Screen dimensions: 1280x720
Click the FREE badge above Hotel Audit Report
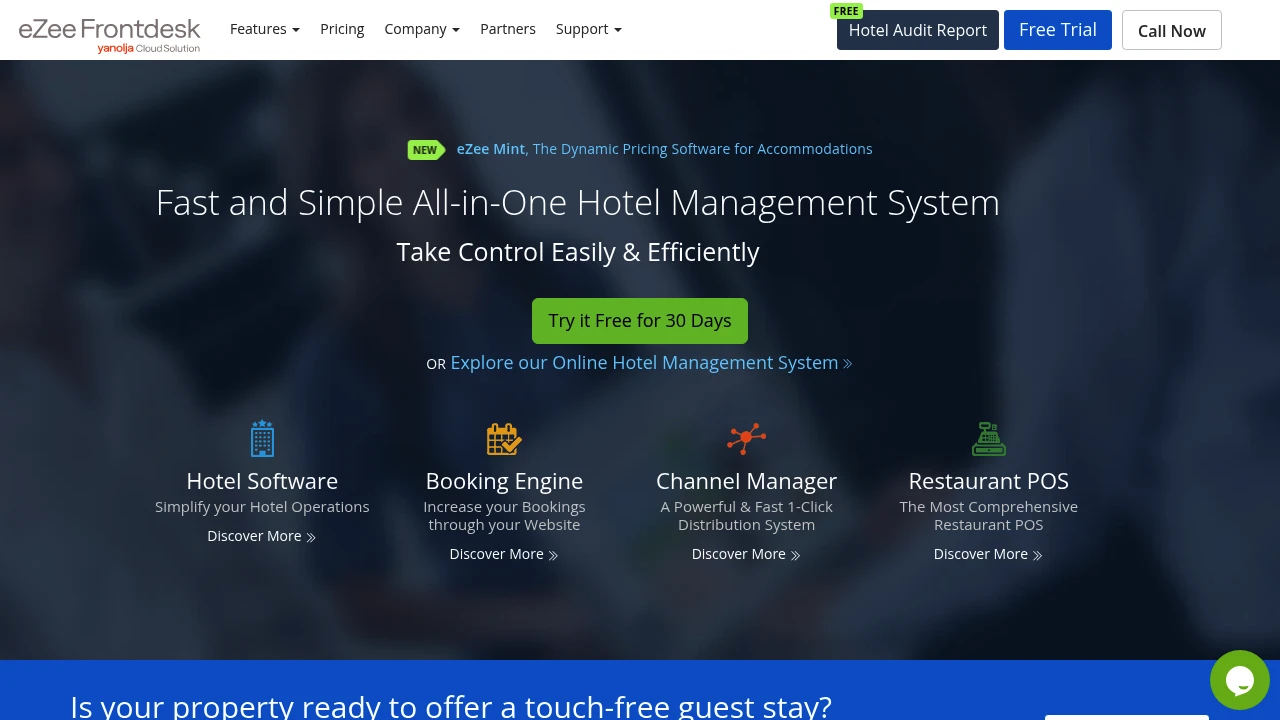(x=846, y=11)
